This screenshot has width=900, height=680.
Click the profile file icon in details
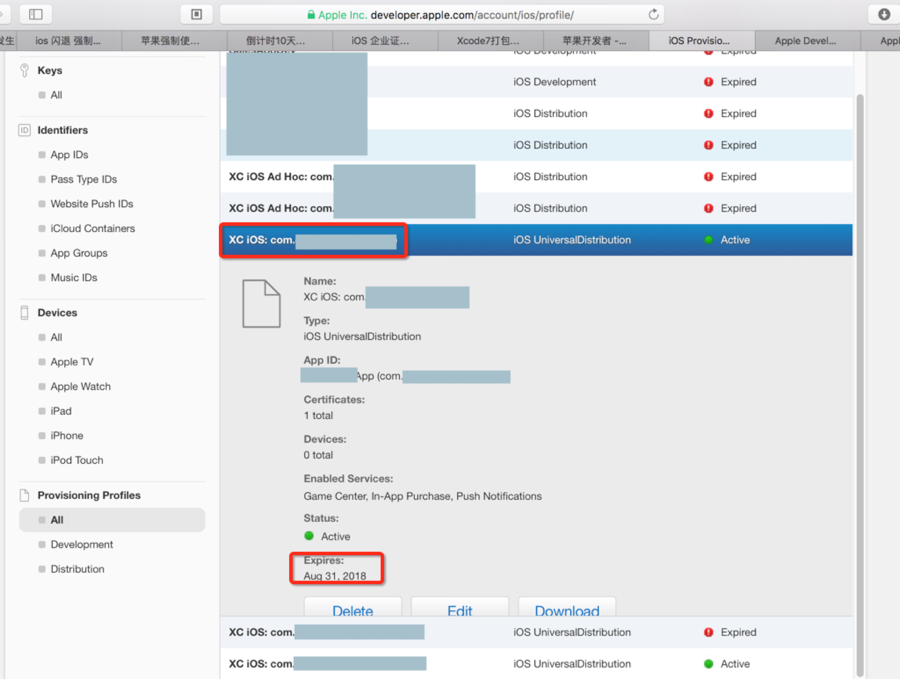pos(261,304)
